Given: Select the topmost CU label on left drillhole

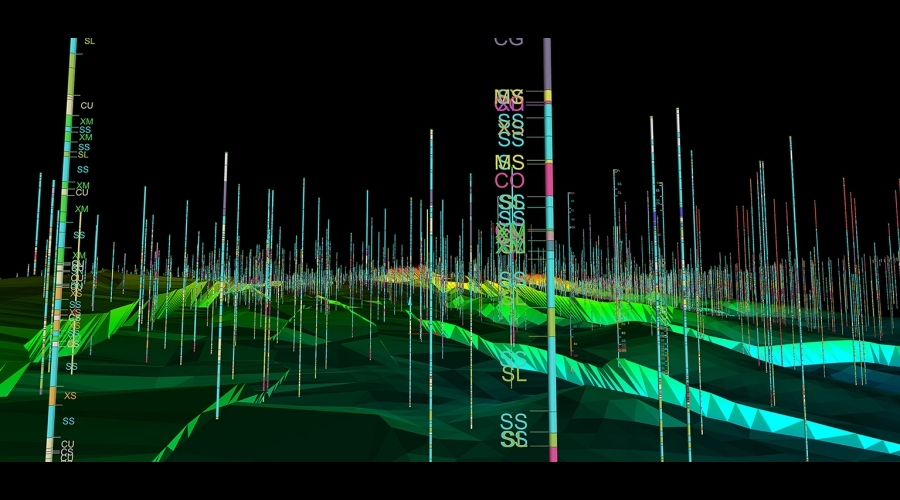Looking at the screenshot, I should point(87,105).
